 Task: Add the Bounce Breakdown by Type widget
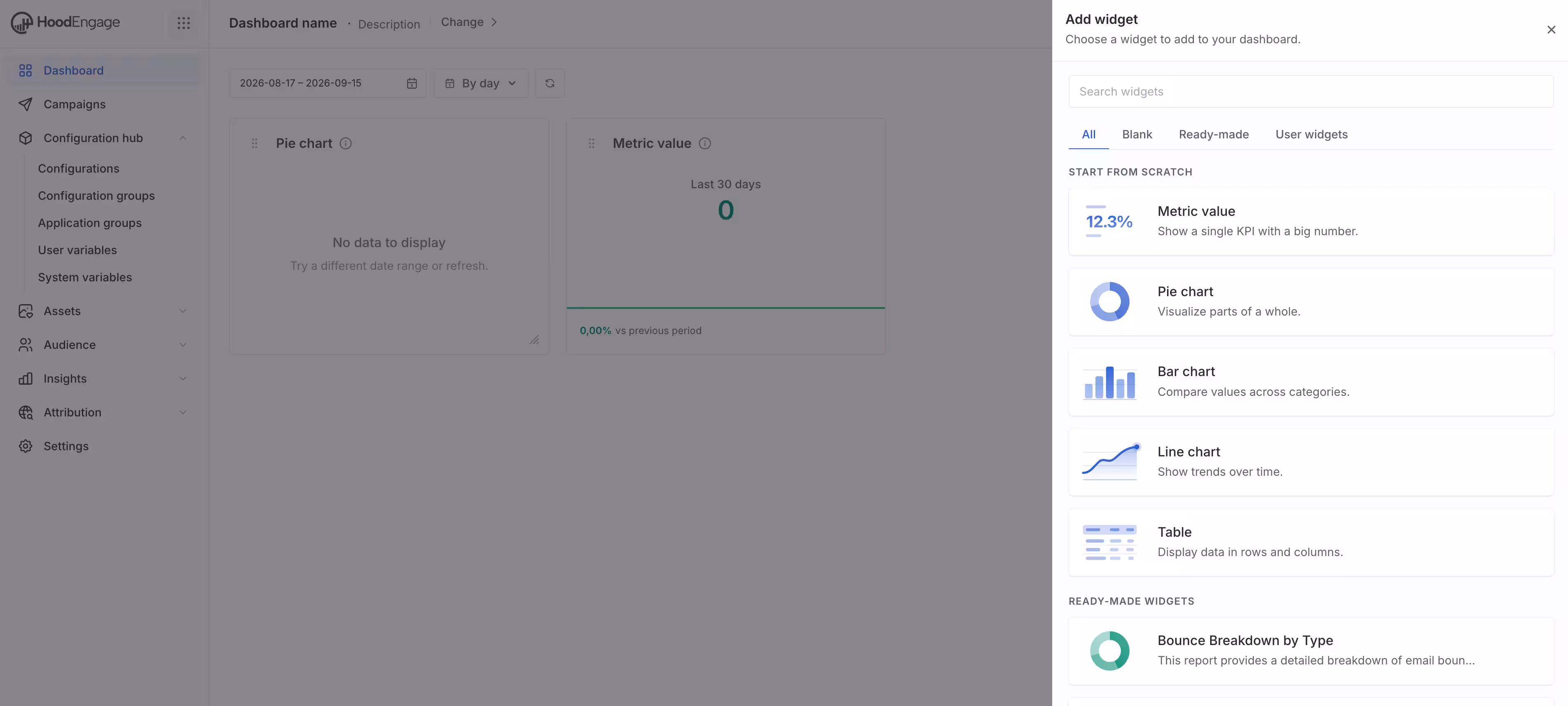pos(1311,651)
